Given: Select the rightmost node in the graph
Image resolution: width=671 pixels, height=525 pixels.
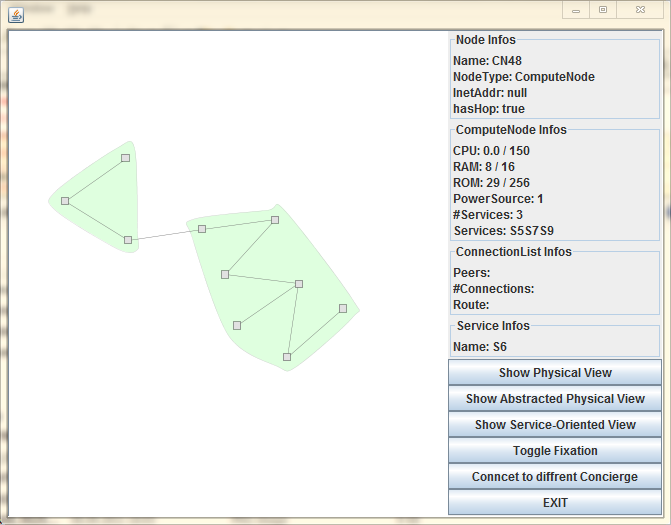Looking at the screenshot, I should [x=342, y=308].
